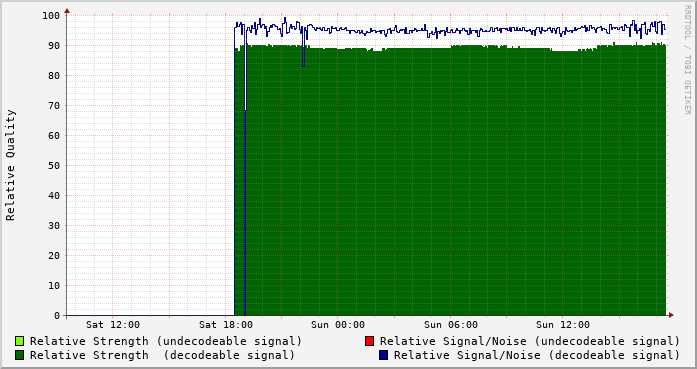
Task: Click the red undecodeable Signal/Noise swatch
Action: point(369,341)
